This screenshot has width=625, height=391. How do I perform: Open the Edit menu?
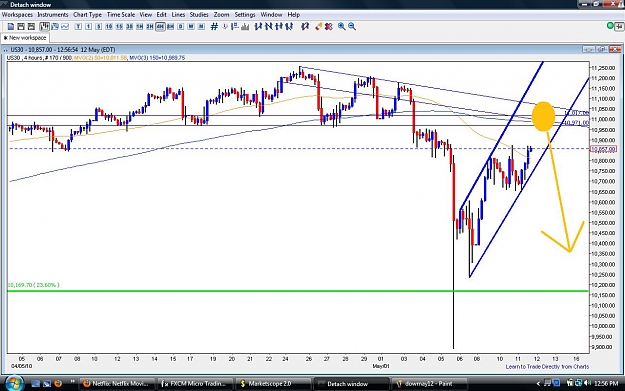pyautogui.click(x=161, y=15)
